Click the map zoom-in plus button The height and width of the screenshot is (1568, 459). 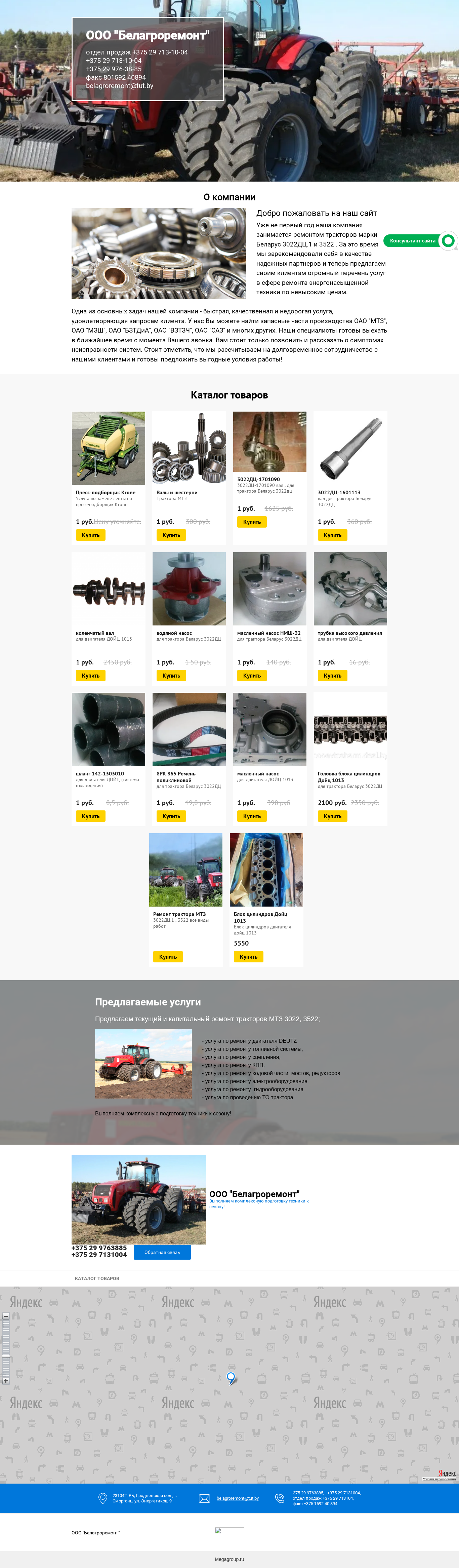click(5, 1380)
